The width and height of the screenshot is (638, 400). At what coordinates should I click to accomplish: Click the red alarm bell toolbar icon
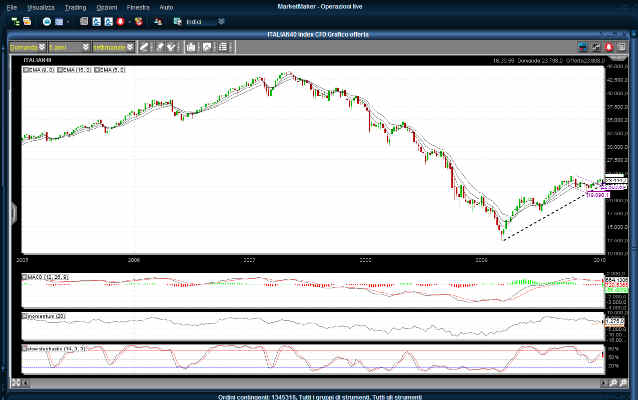(x=121, y=20)
